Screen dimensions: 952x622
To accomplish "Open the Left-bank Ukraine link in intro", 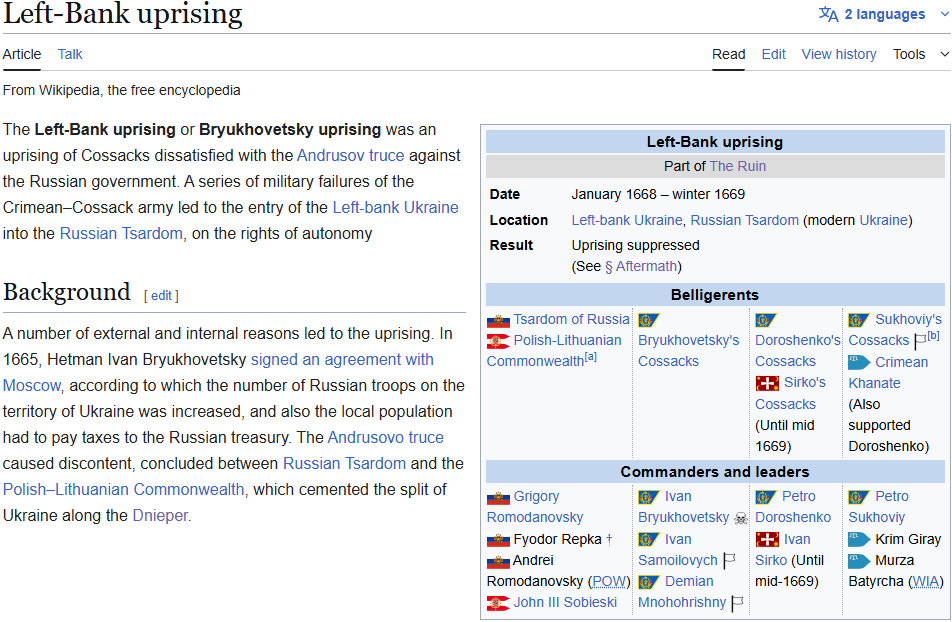I will click(x=395, y=207).
